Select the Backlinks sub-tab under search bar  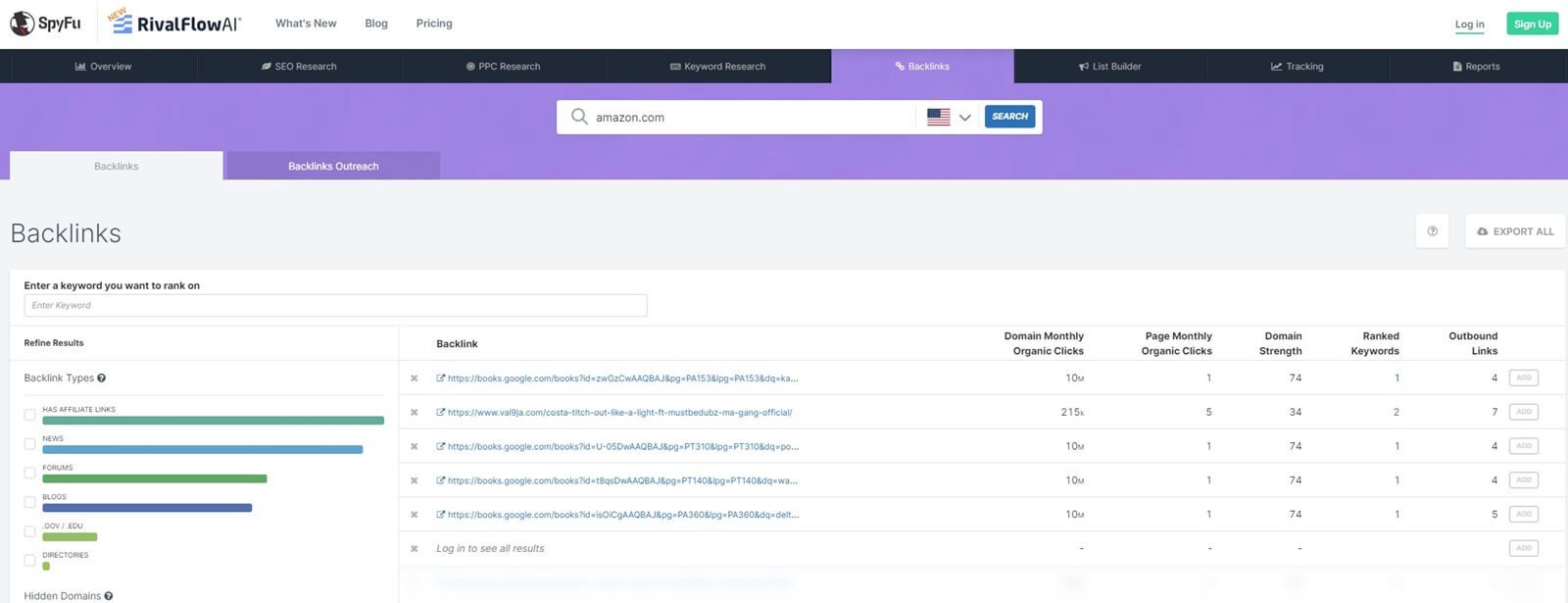point(117,166)
